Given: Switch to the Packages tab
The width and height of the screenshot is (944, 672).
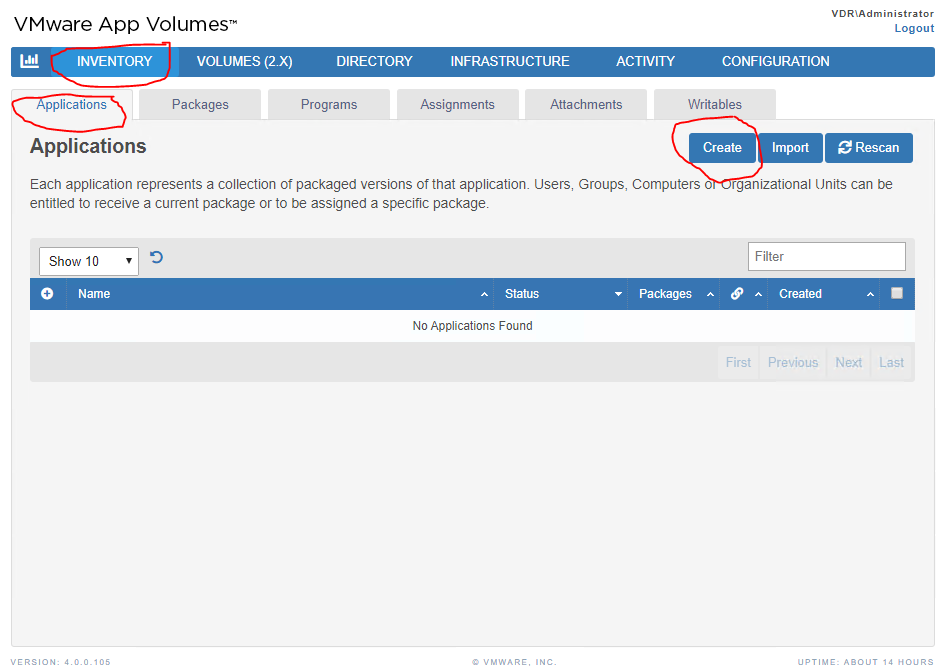Looking at the screenshot, I should point(200,105).
